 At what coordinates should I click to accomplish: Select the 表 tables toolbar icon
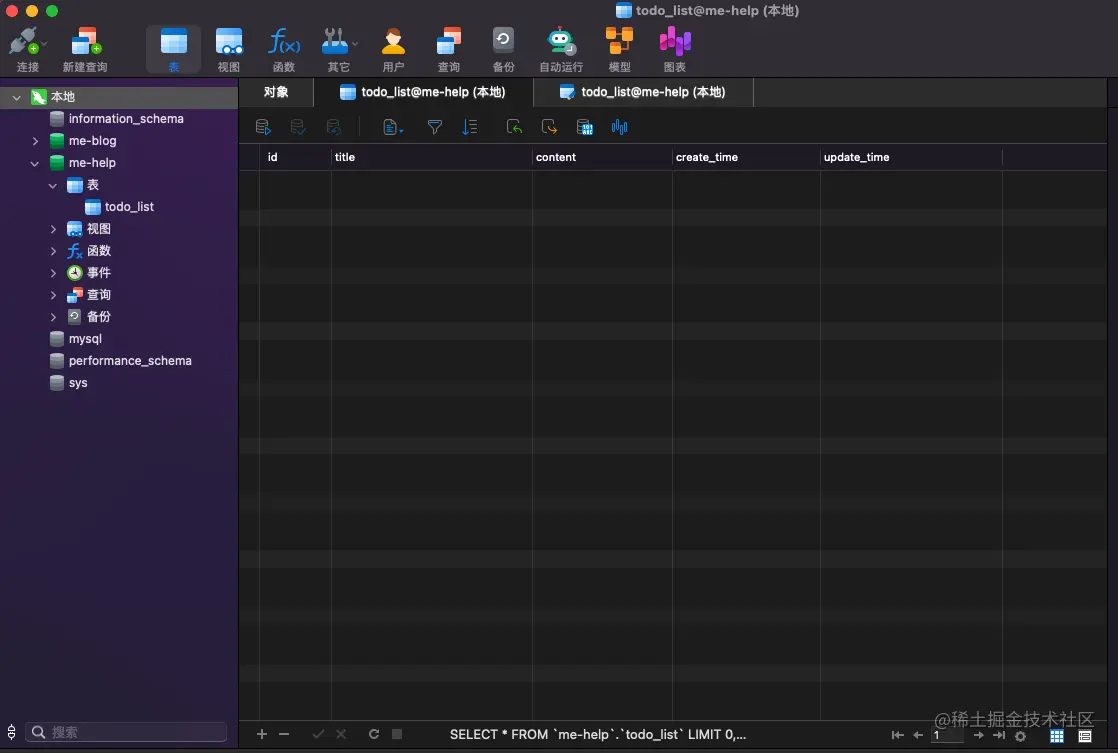tap(173, 48)
